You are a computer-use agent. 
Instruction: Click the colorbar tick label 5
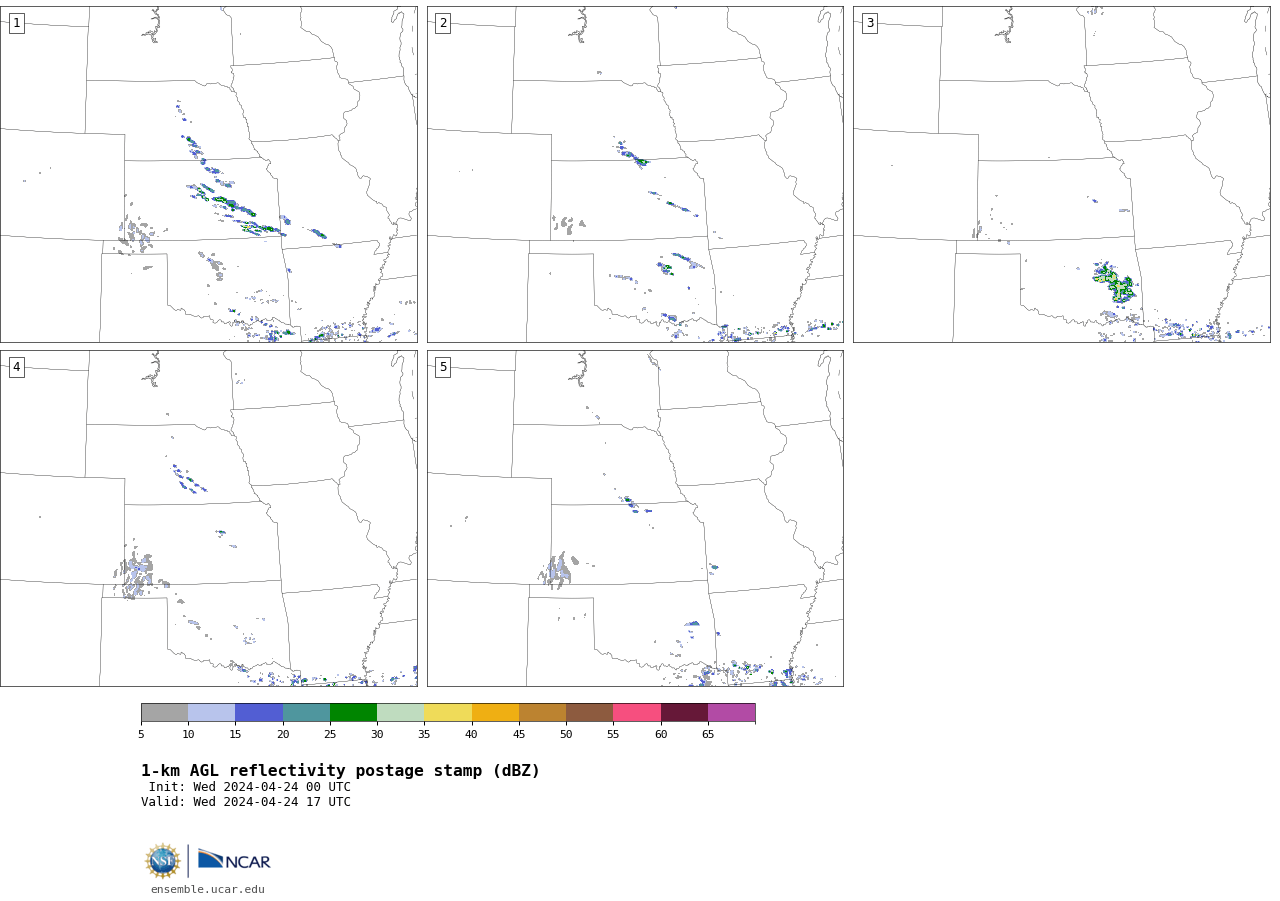[x=141, y=735]
